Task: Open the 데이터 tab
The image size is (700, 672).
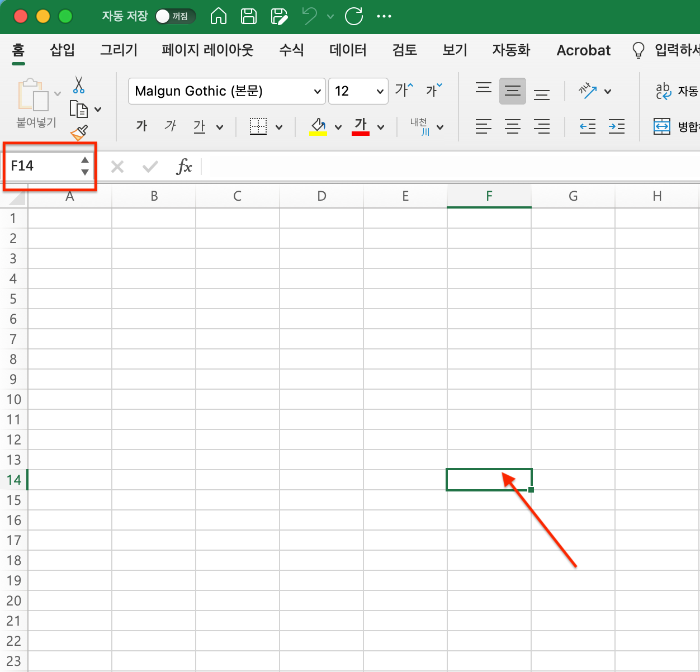Action: click(x=348, y=50)
